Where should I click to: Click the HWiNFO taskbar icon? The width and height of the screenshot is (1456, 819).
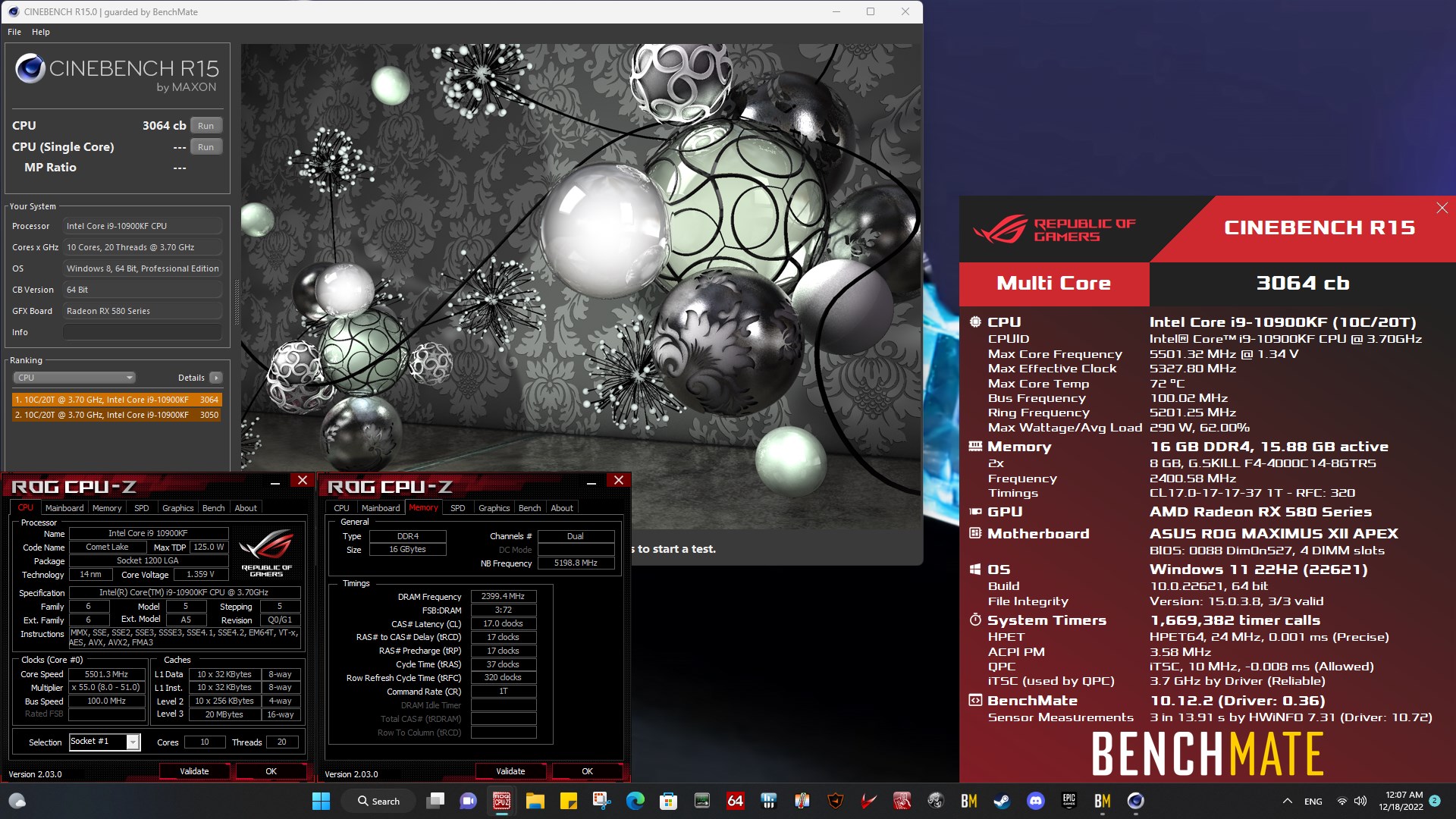pos(768,801)
